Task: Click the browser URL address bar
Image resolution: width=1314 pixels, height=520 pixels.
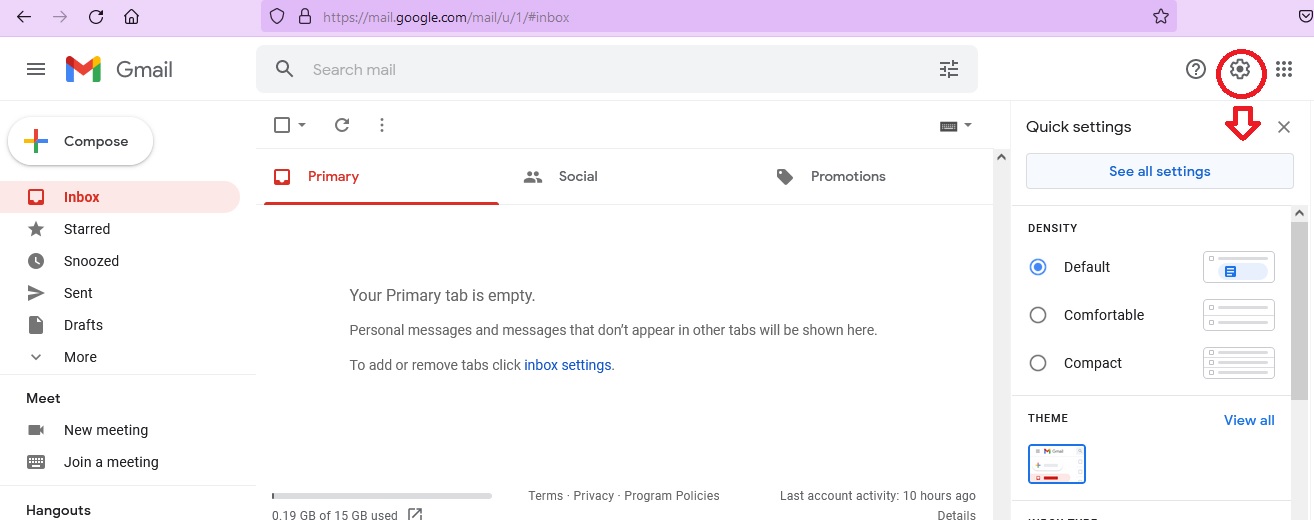Action: (718, 17)
